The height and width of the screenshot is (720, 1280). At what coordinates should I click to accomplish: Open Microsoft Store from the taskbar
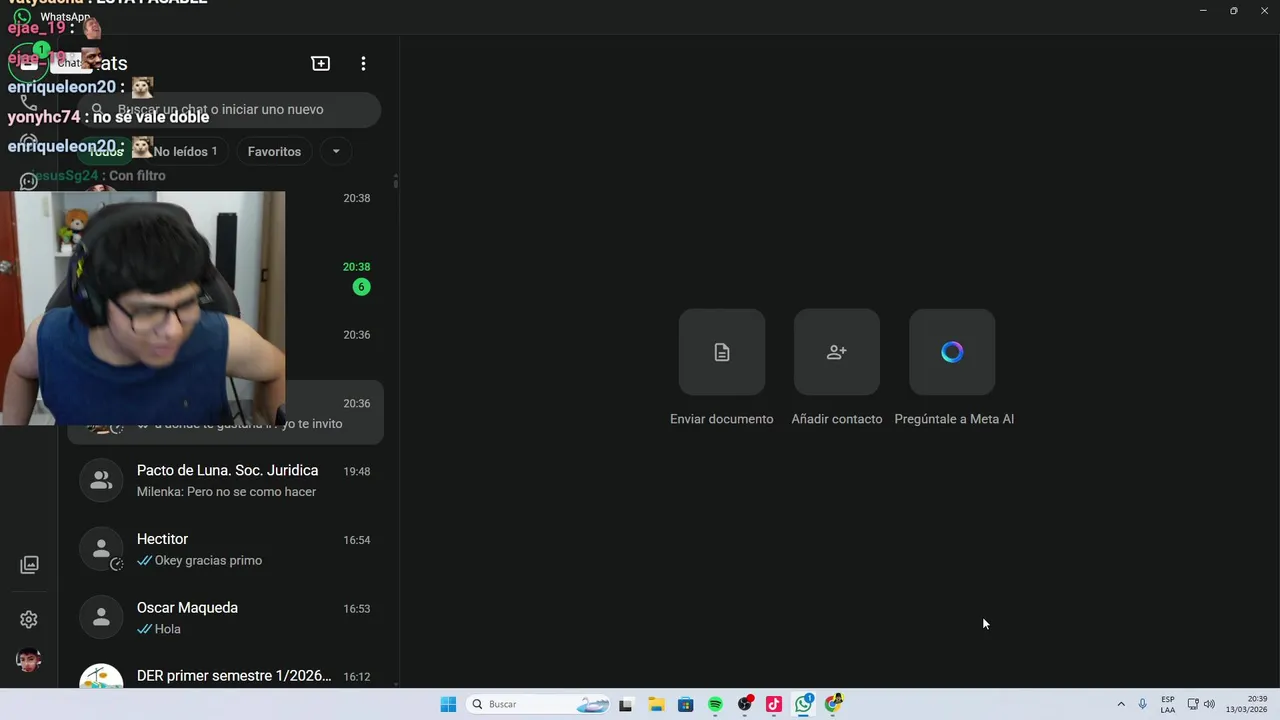point(685,704)
